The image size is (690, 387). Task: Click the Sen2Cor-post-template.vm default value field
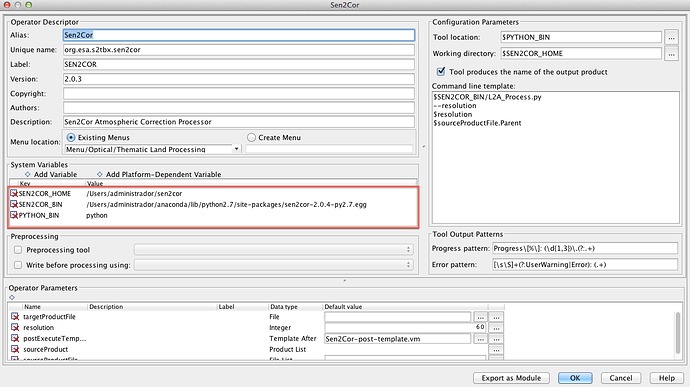coord(398,339)
